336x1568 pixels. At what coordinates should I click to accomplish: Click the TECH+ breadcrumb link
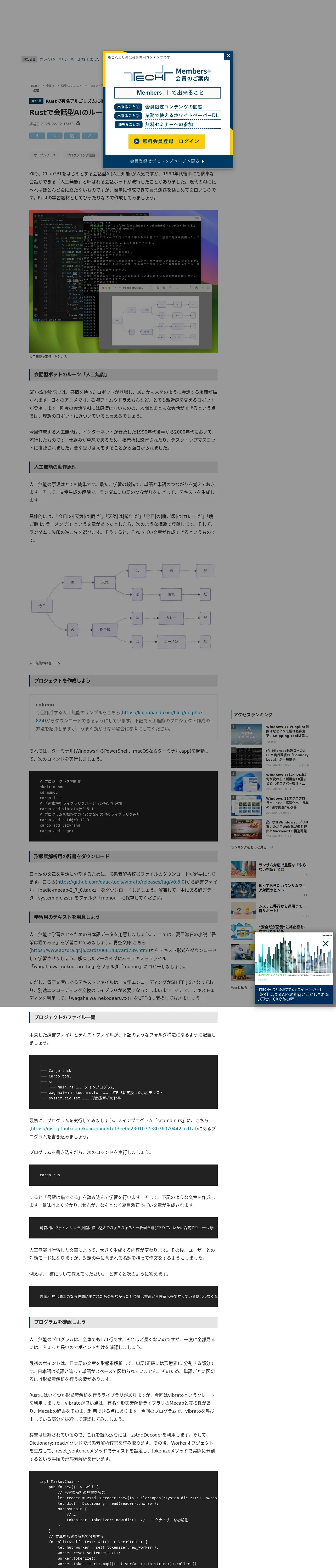tap(34, 86)
